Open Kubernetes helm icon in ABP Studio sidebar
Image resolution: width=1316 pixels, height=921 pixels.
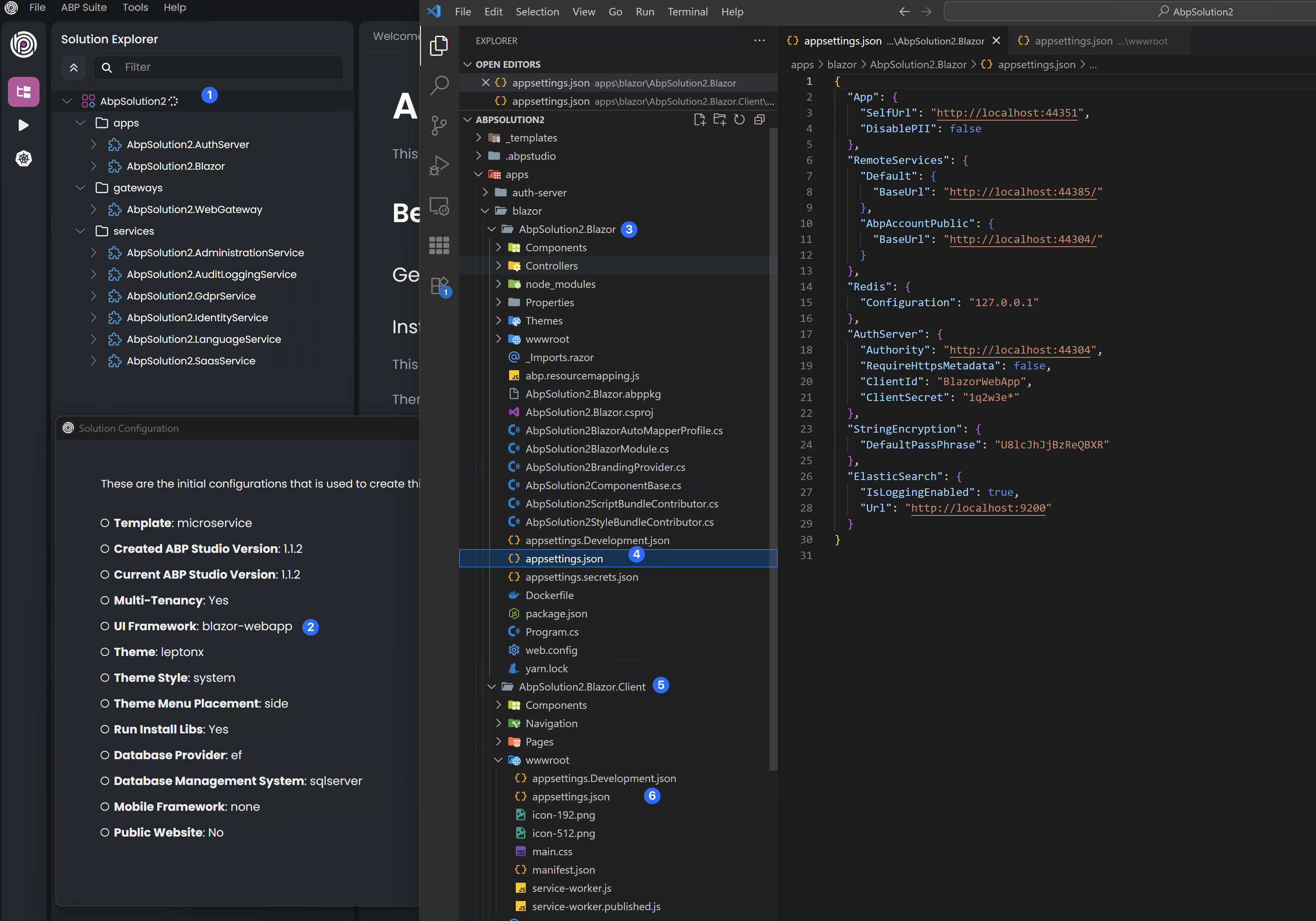[23, 158]
